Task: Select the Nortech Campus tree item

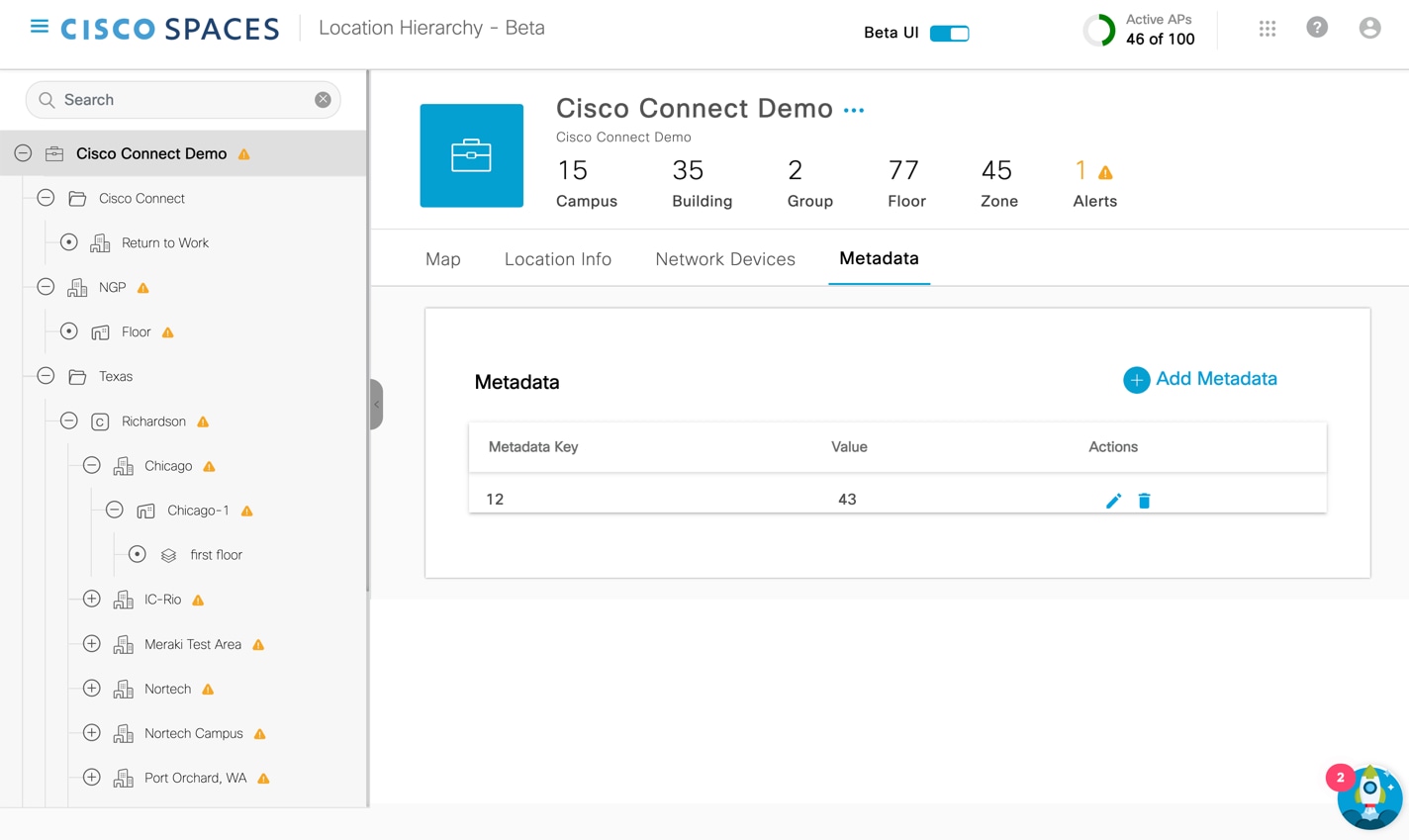Action: pos(194,733)
